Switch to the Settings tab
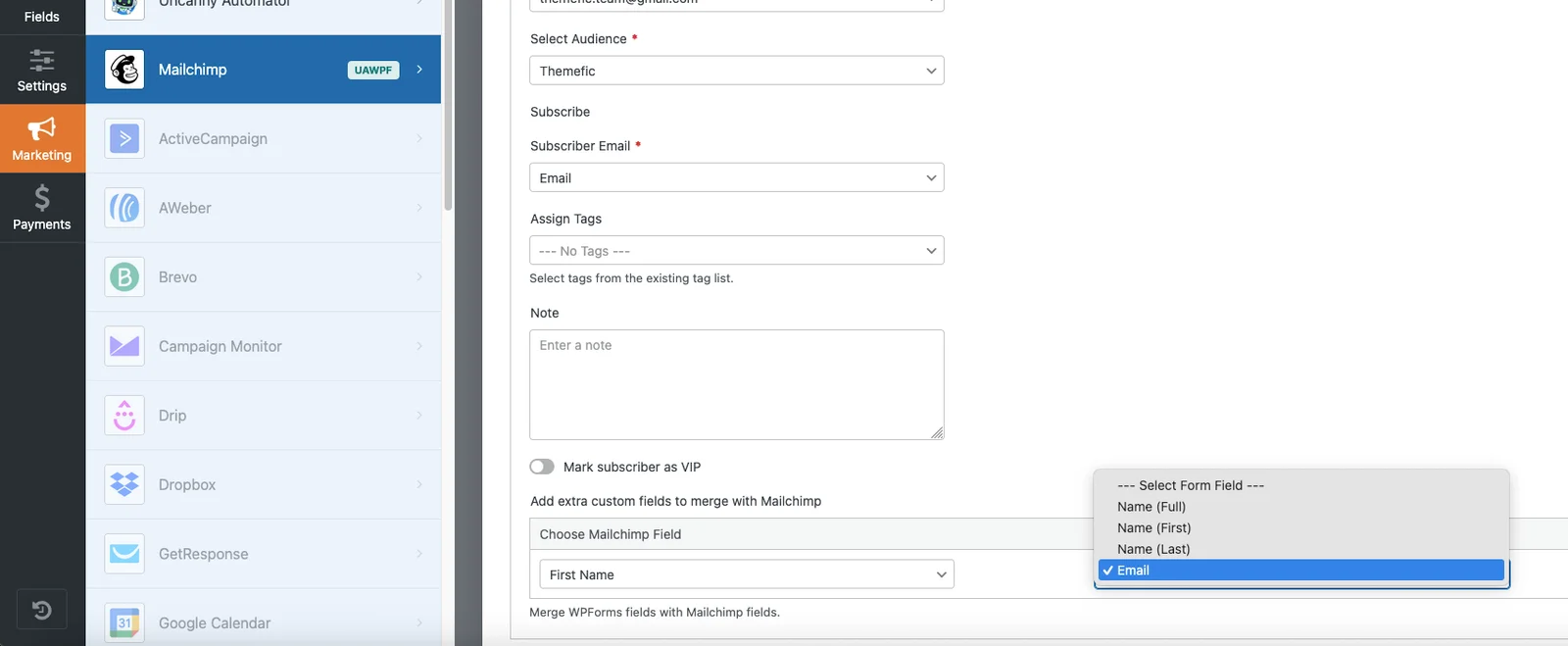Screen dimensions: 1568x646 42,70
